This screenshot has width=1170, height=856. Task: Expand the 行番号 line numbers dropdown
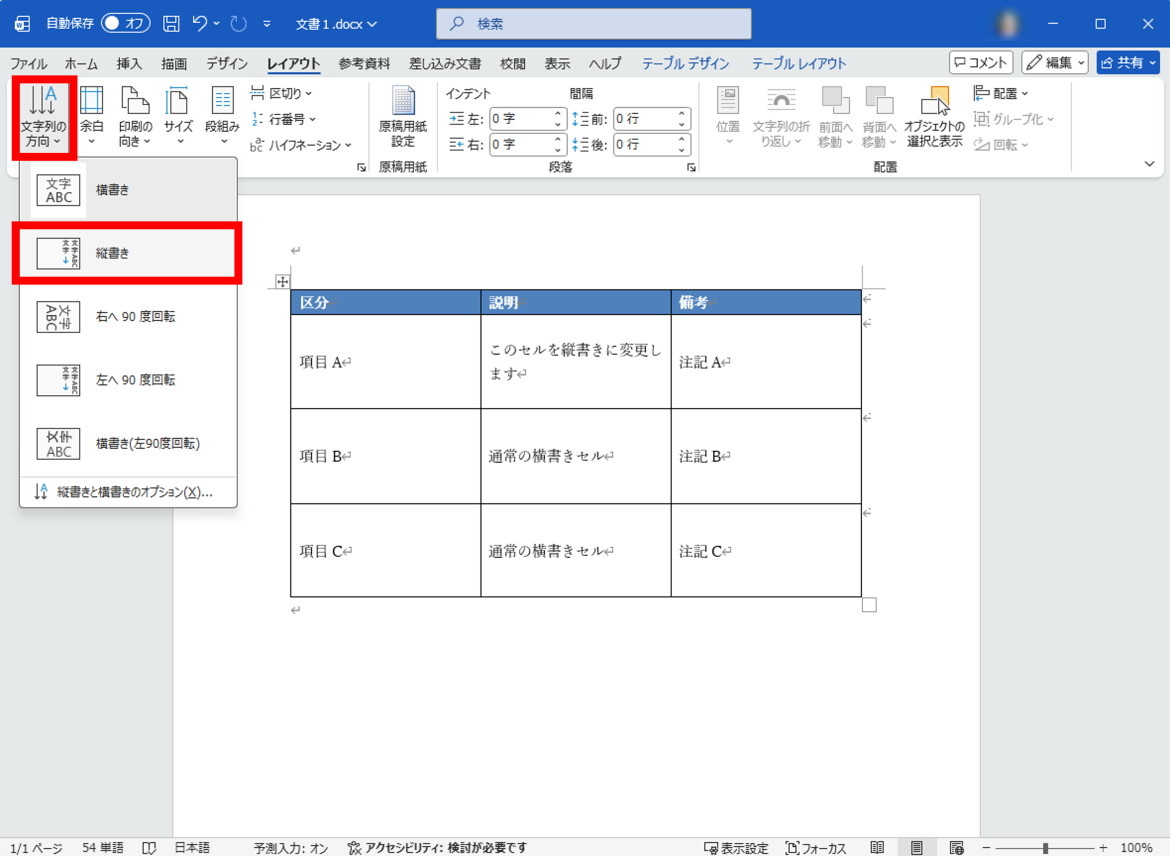click(x=282, y=119)
